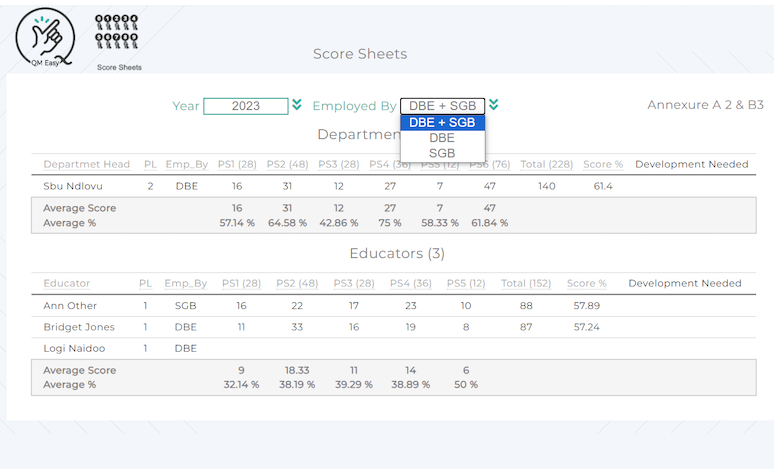
Task: Click the green chevron beside Employed By
Action: point(494,105)
